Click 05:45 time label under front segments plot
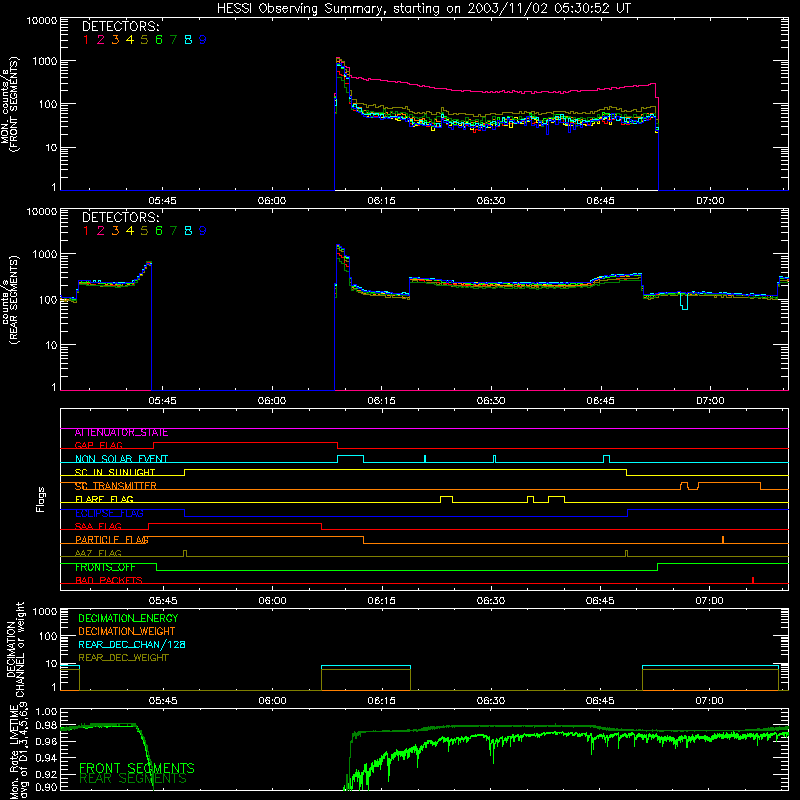The width and height of the screenshot is (800, 800). 163,201
